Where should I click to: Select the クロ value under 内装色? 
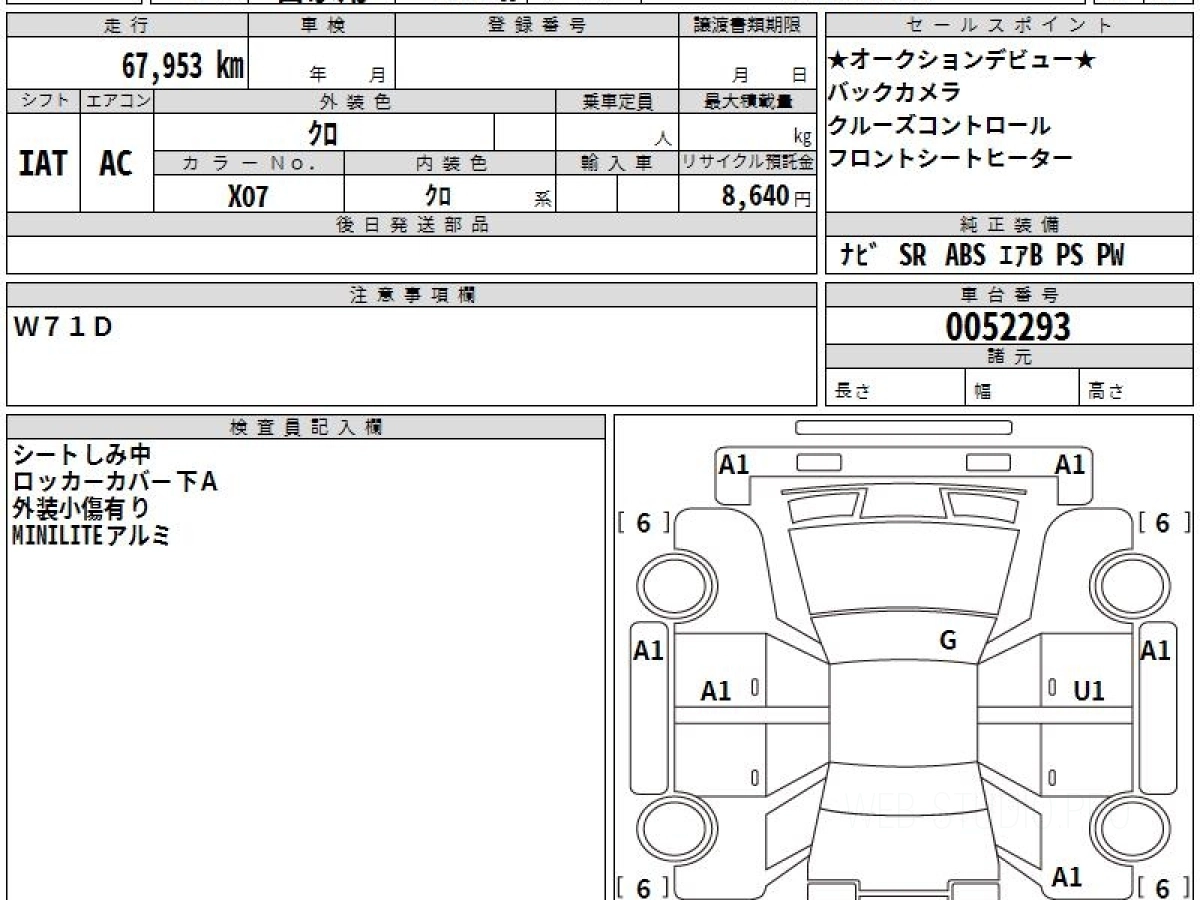(438, 195)
